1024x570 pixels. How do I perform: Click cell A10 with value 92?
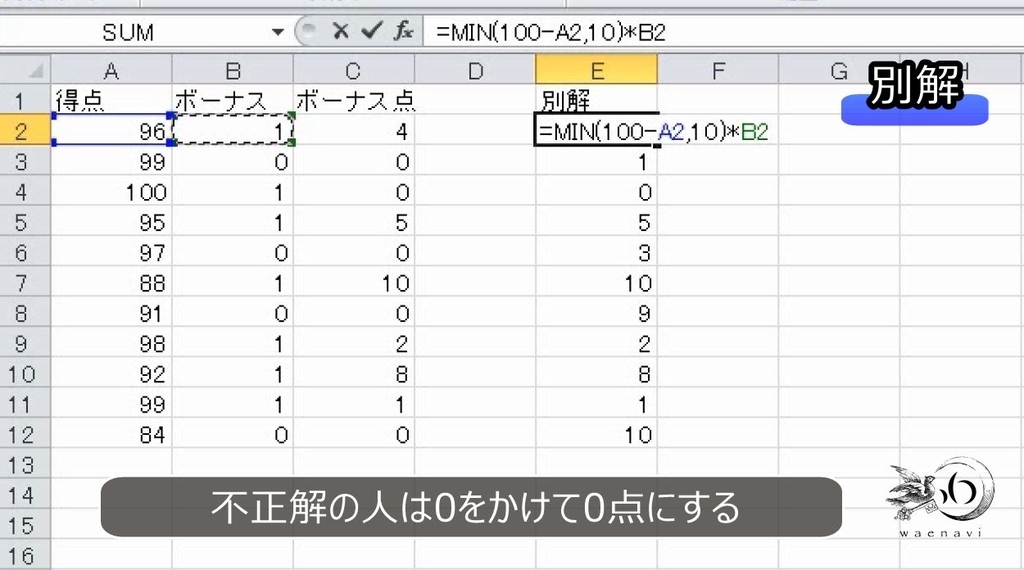pyautogui.click(x=111, y=374)
